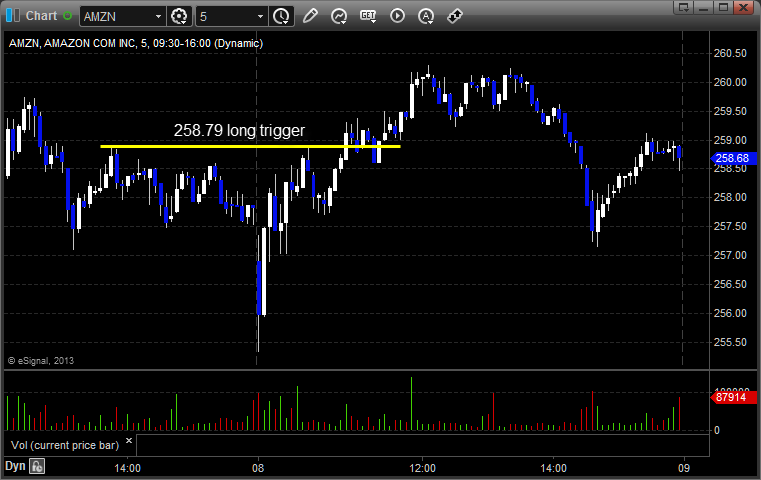The width and height of the screenshot is (761, 480).
Task: Select the '258.79 long trigger' text annotation
Action: (x=239, y=130)
